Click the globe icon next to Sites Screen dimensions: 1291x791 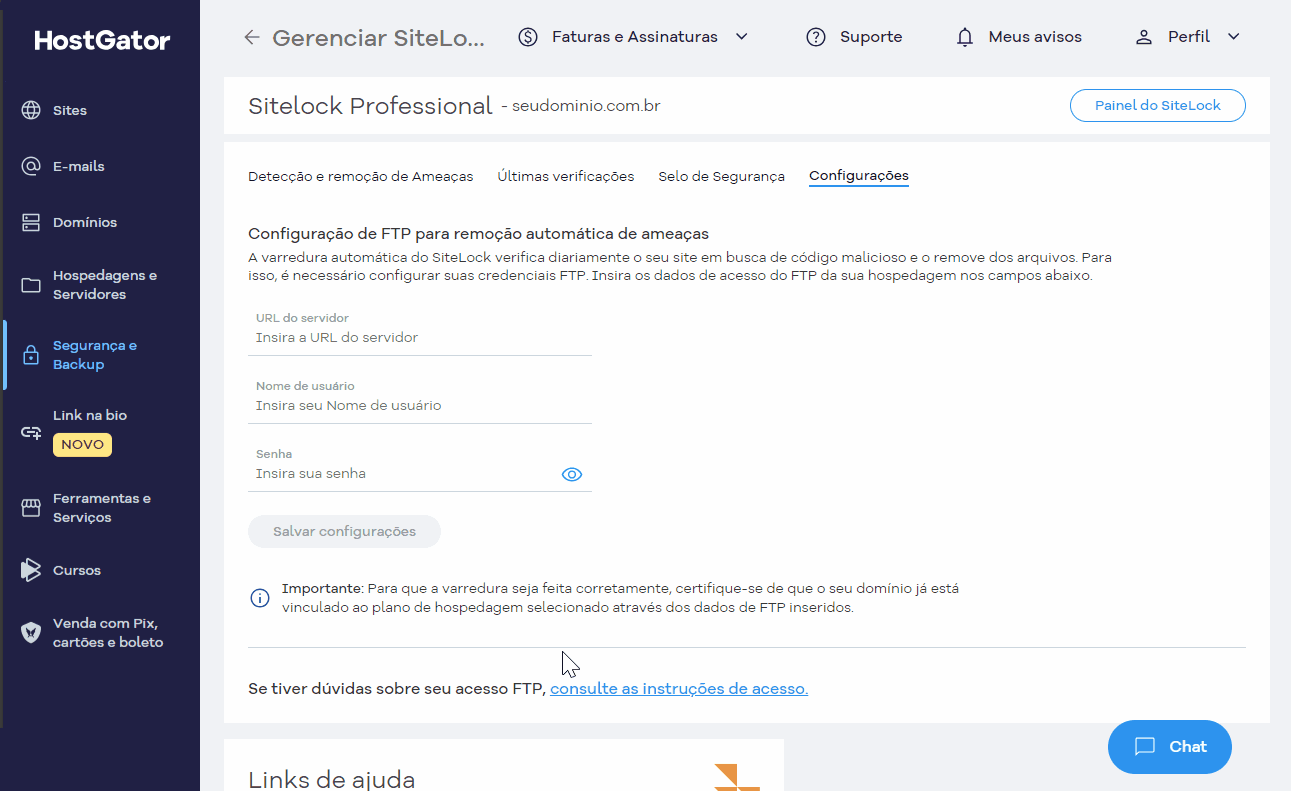pyautogui.click(x=31, y=110)
